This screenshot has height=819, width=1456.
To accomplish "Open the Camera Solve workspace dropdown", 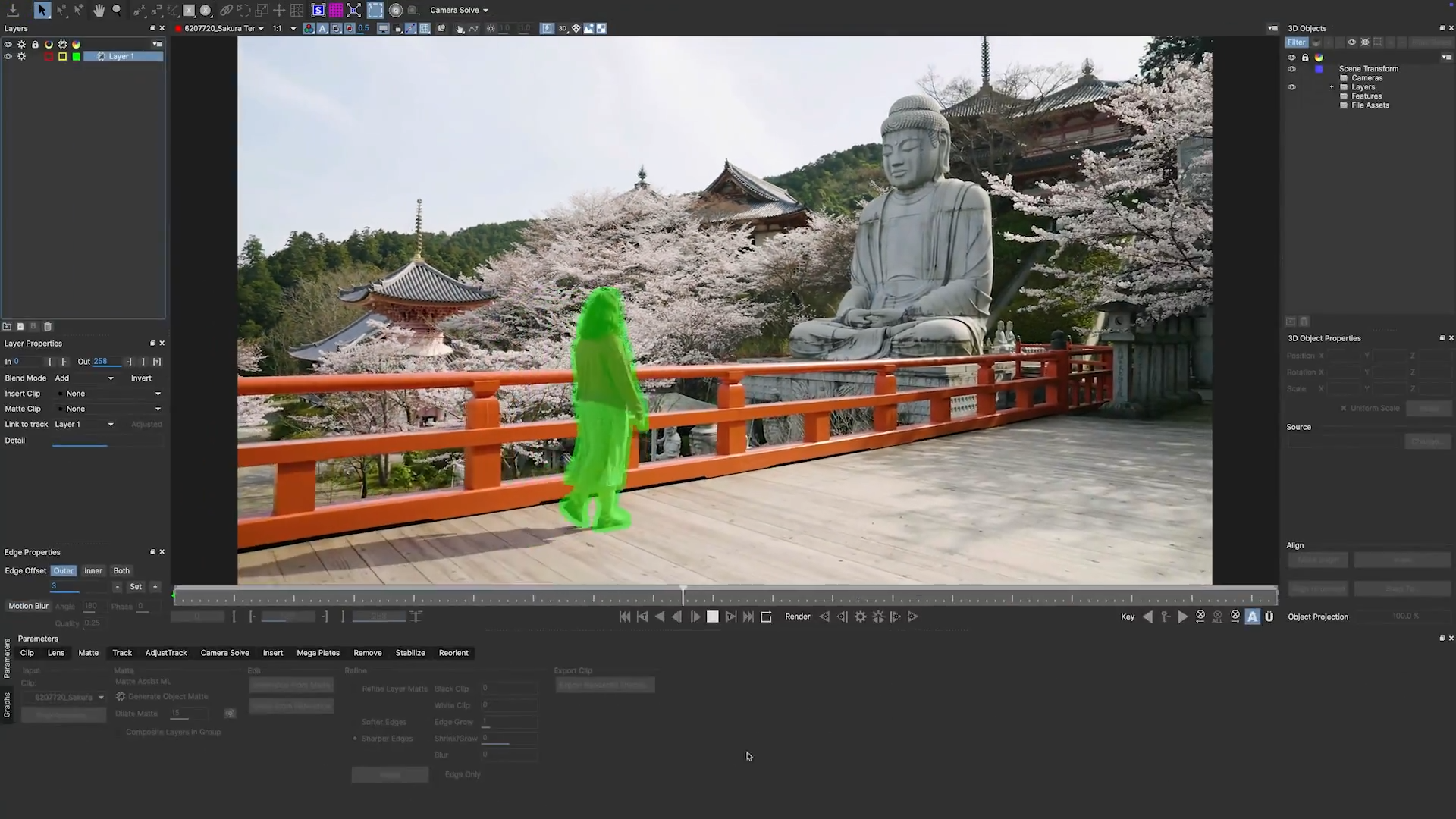I will pyautogui.click(x=459, y=10).
